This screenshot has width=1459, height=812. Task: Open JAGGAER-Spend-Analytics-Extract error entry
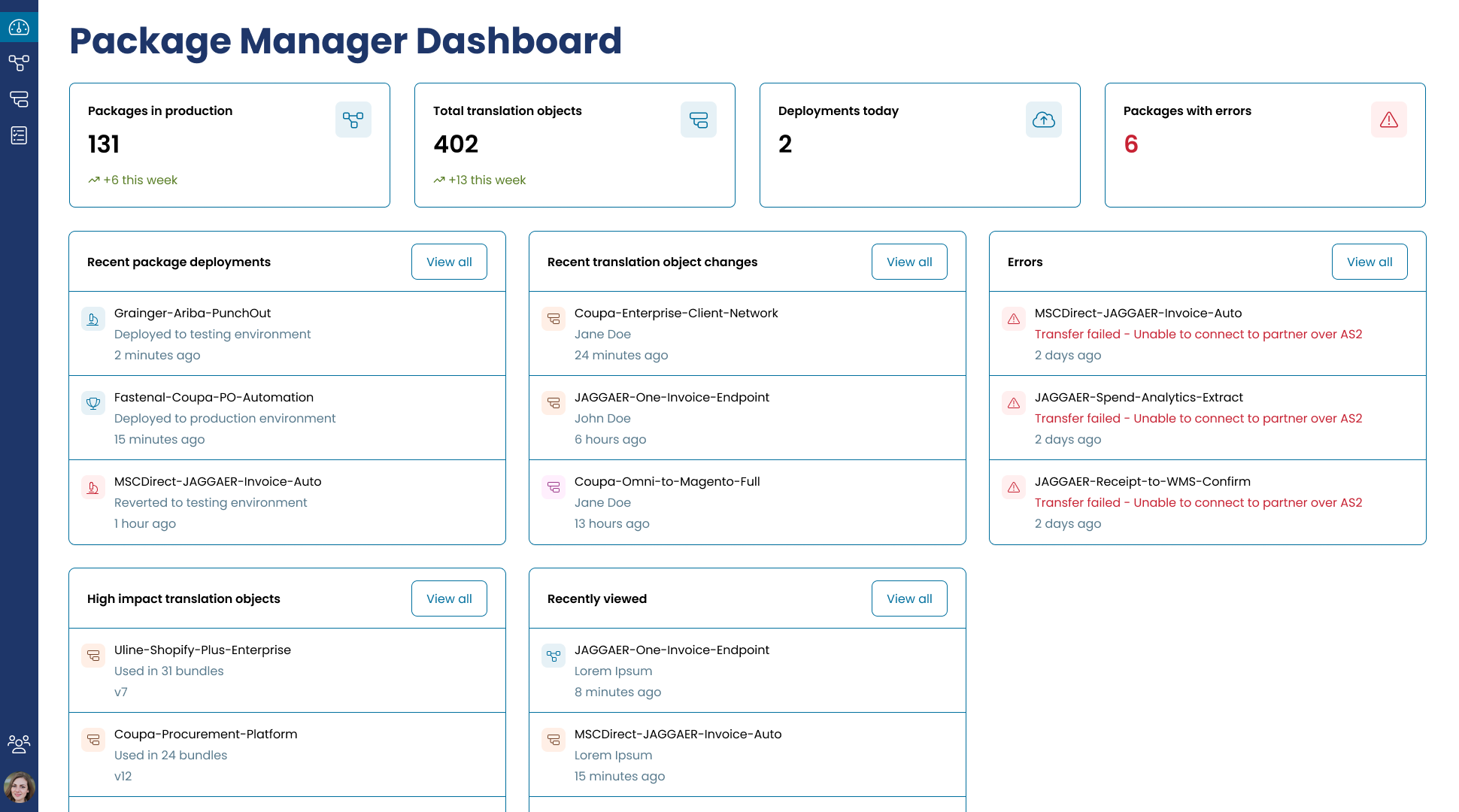click(1139, 398)
